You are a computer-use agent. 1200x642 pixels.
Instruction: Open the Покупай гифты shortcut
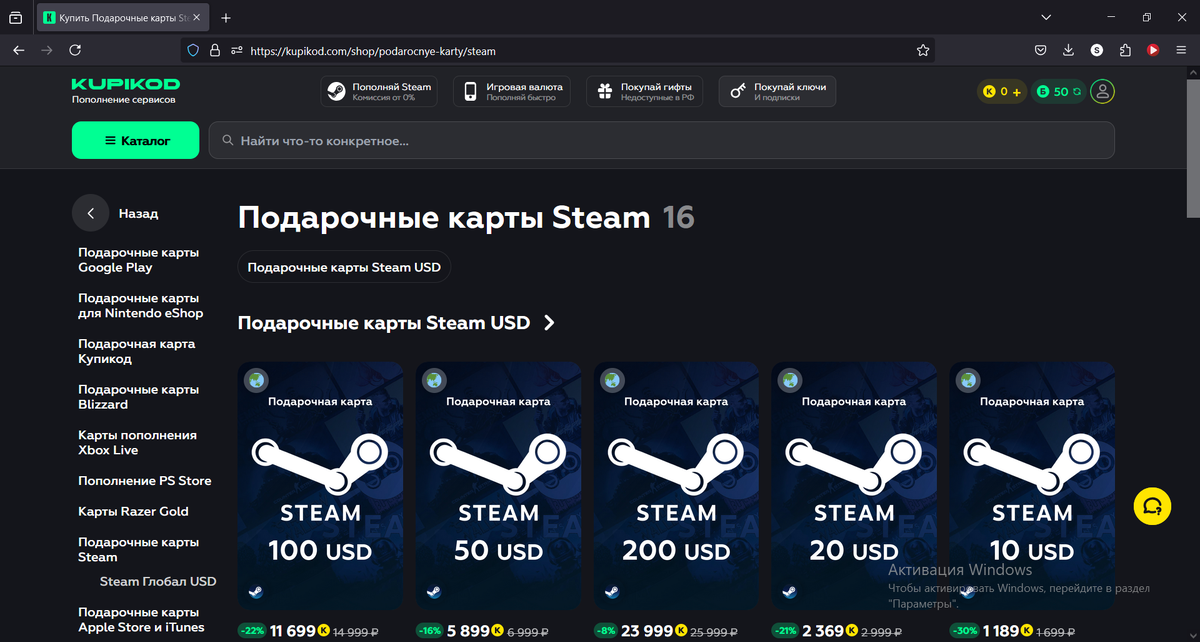click(x=645, y=92)
